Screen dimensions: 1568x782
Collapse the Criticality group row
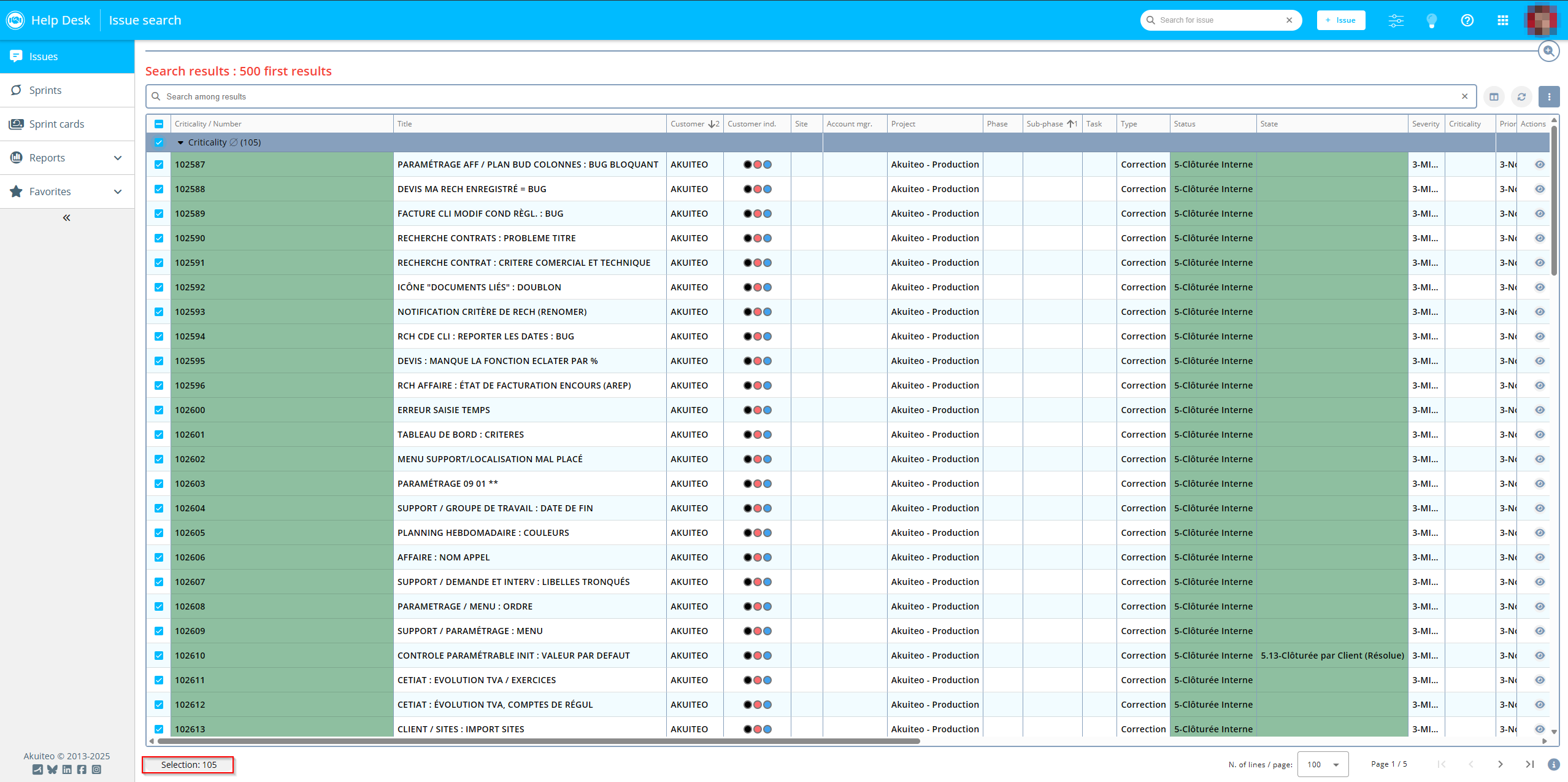pyautogui.click(x=180, y=142)
